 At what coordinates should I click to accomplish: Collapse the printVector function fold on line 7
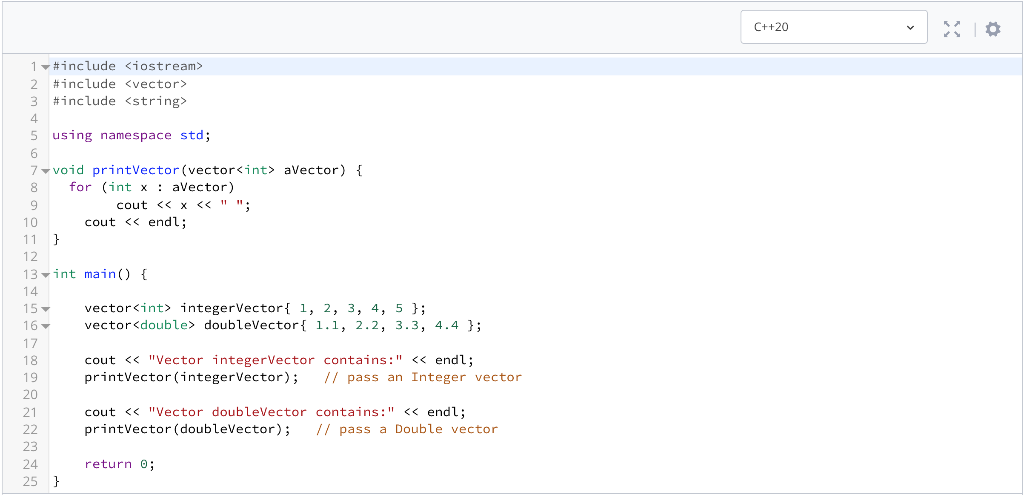[45, 170]
